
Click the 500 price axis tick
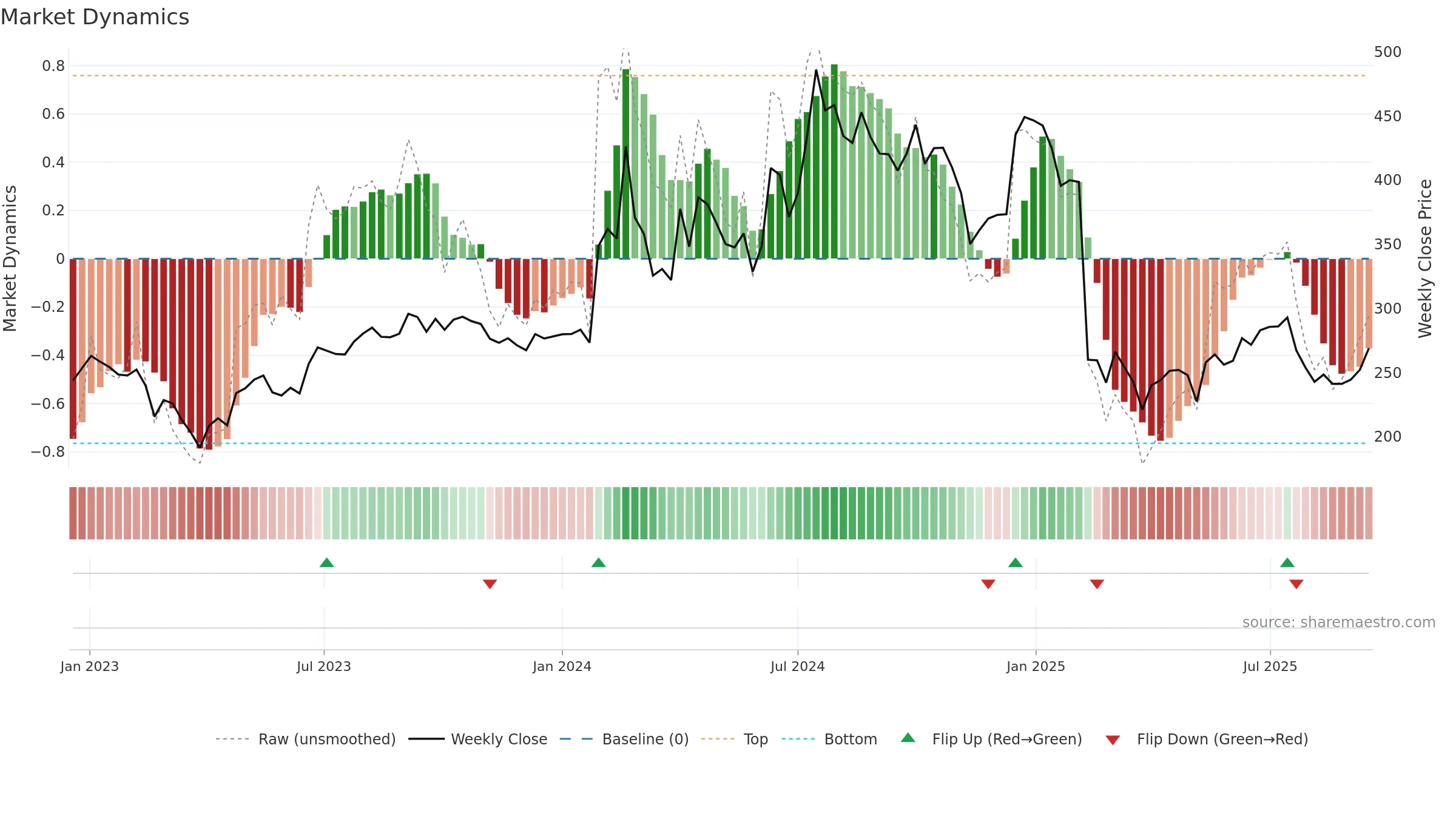(x=1388, y=52)
